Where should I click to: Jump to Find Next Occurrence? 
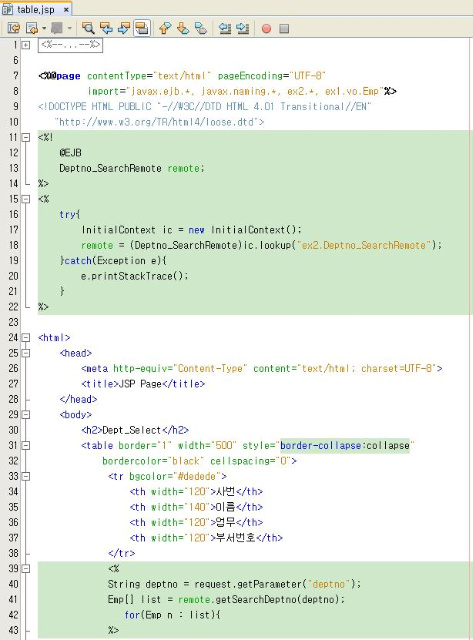pyautogui.click(x=124, y=28)
